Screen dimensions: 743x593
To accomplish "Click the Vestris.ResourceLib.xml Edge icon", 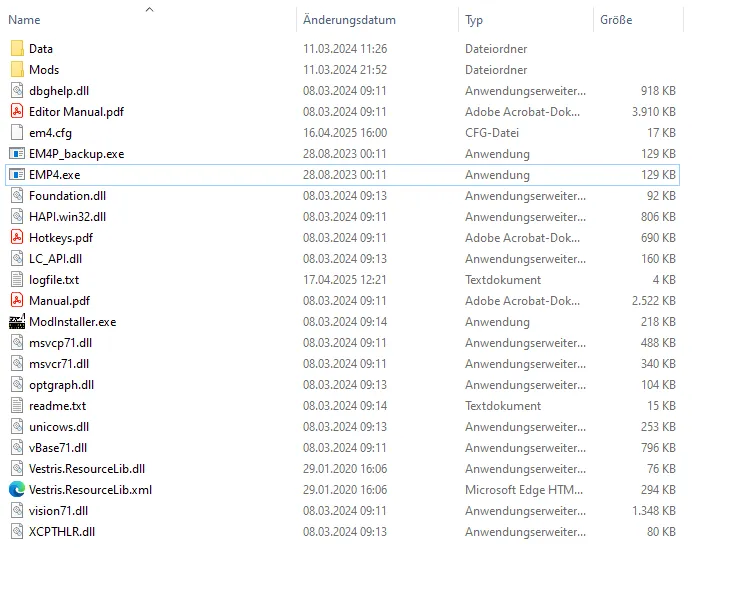I will coord(17,490).
